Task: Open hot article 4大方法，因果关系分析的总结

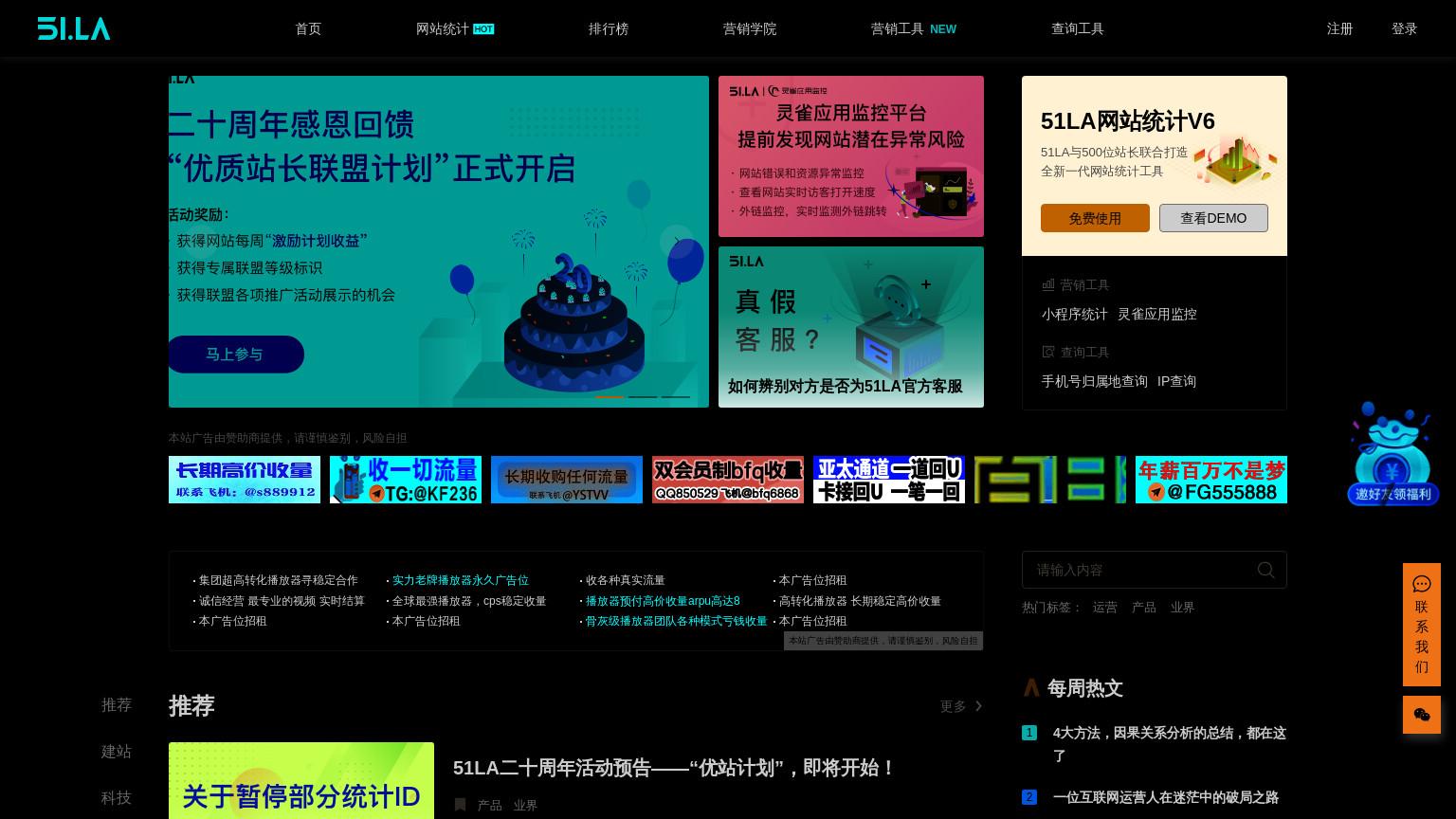Action: 1170,744
